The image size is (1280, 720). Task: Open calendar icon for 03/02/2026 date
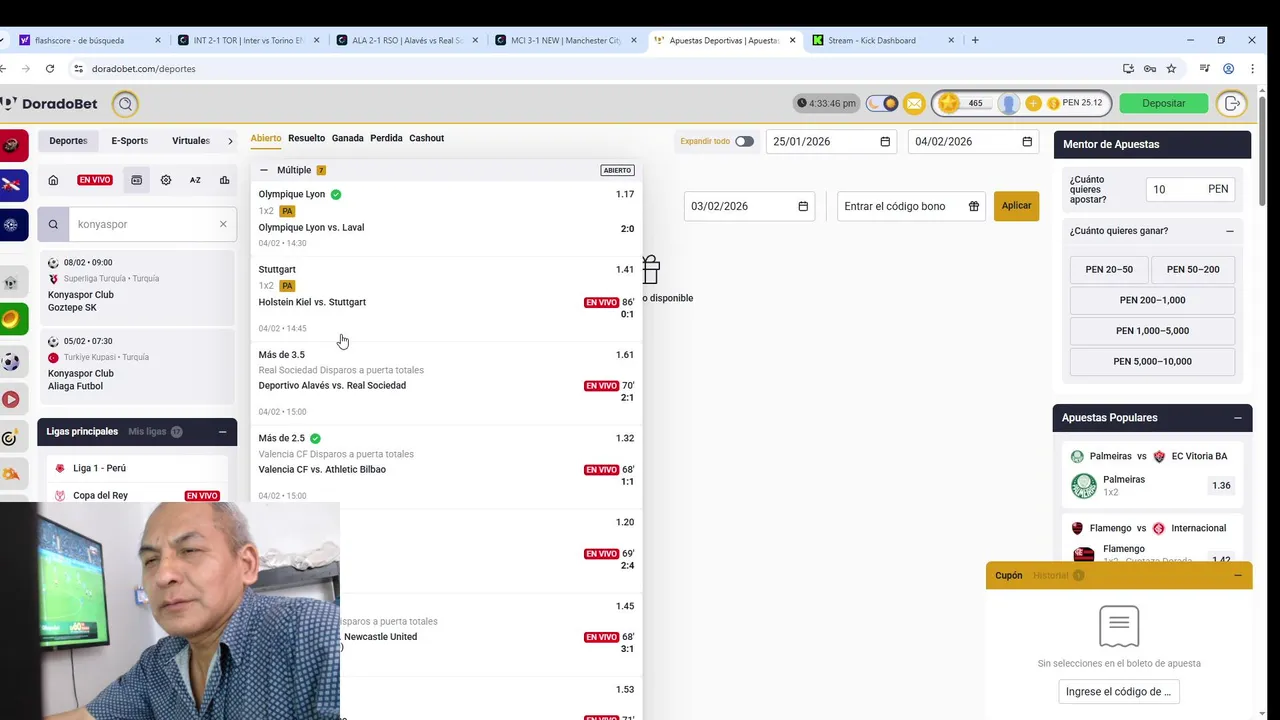803,206
